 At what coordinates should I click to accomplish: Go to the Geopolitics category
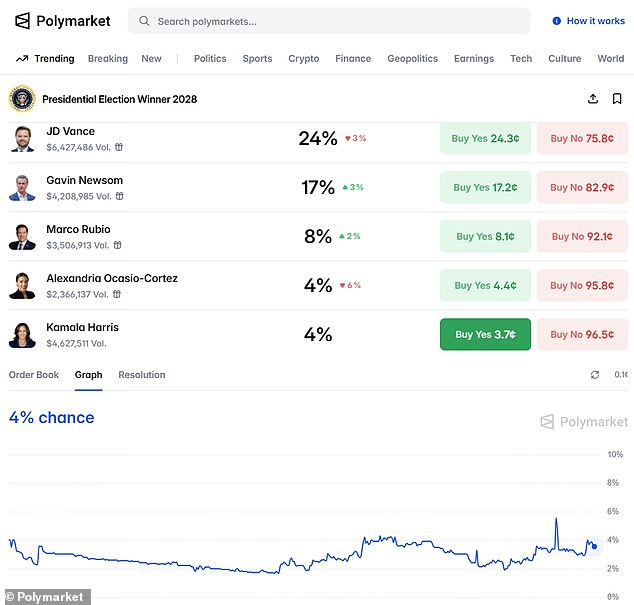tap(412, 59)
